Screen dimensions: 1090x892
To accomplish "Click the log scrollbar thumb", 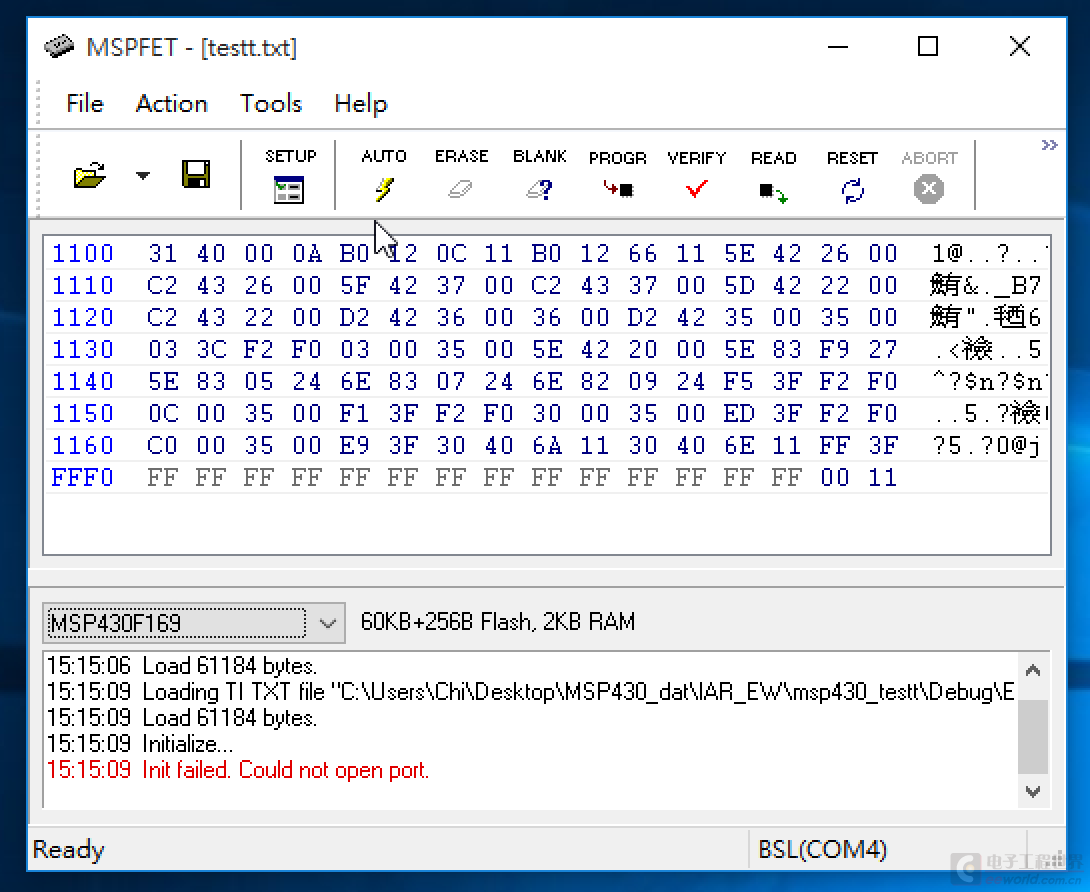I will (1033, 736).
